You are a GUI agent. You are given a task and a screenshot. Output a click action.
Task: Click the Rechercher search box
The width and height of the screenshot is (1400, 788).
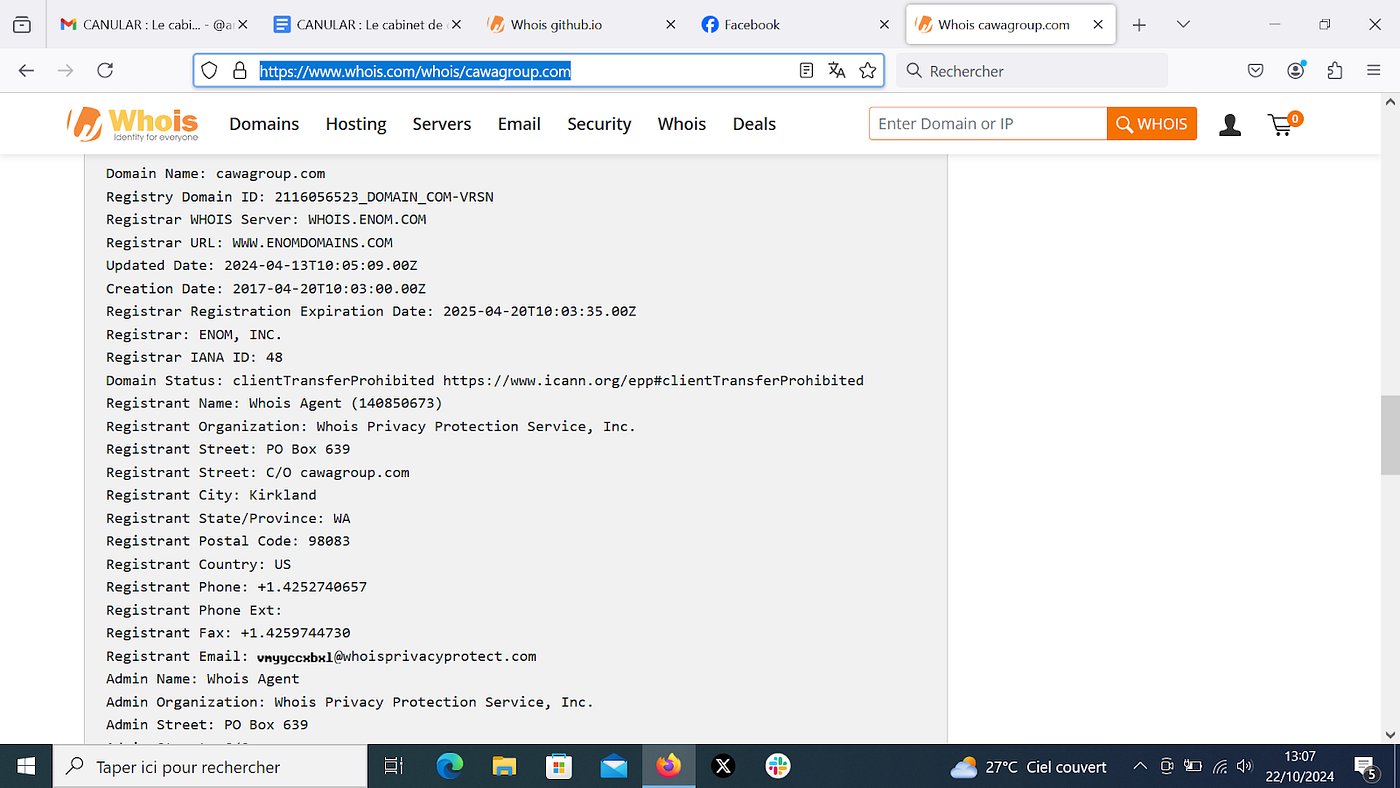(1032, 71)
